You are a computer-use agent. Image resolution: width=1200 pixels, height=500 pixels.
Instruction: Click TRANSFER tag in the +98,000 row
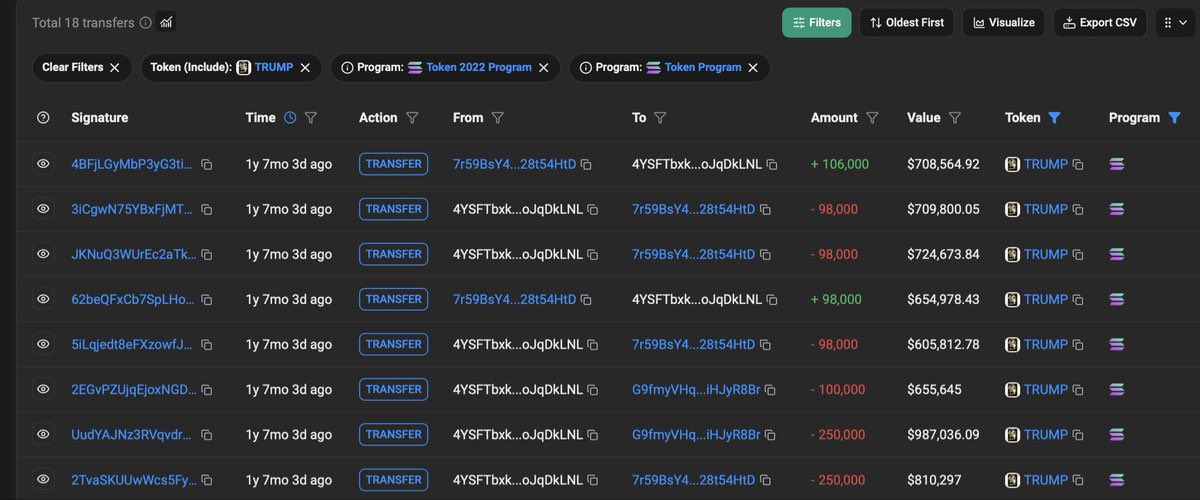click(x=393, y=299)
